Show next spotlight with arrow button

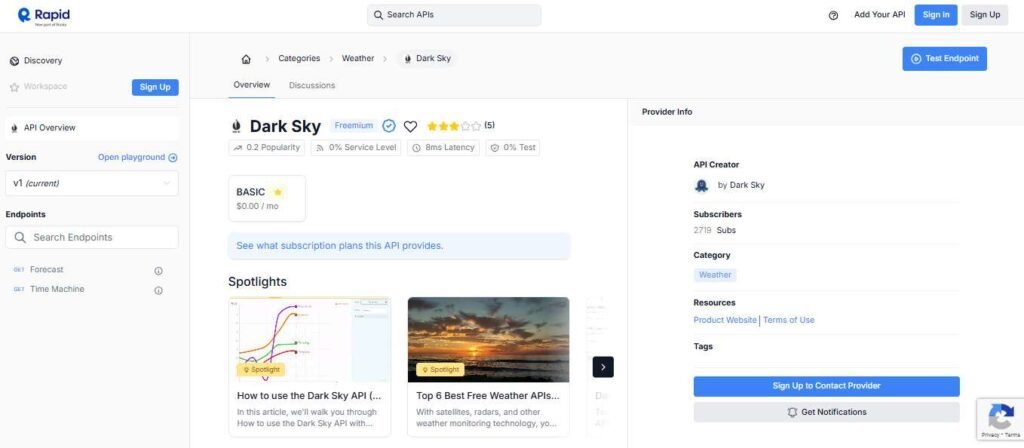[603, 367]
